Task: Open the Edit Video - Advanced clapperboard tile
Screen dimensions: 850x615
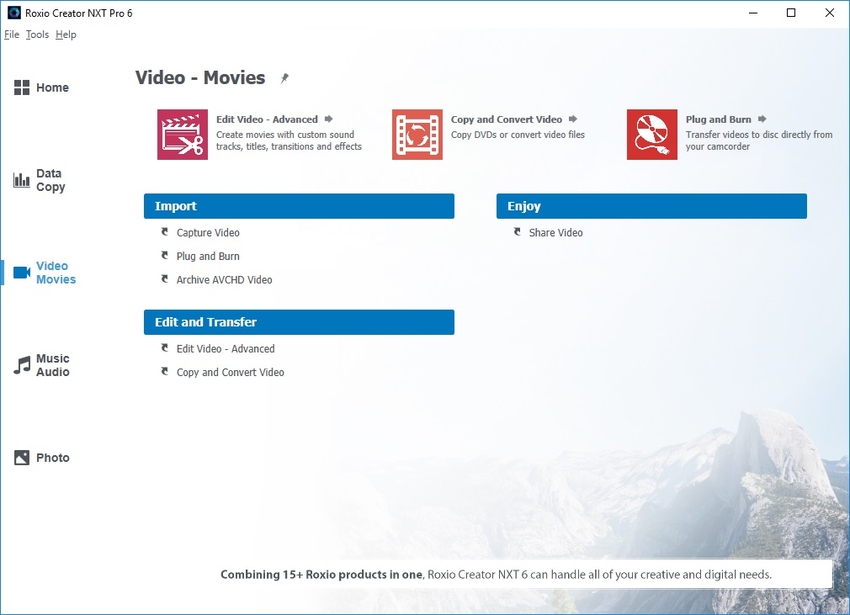Action: tap(182, 134)
